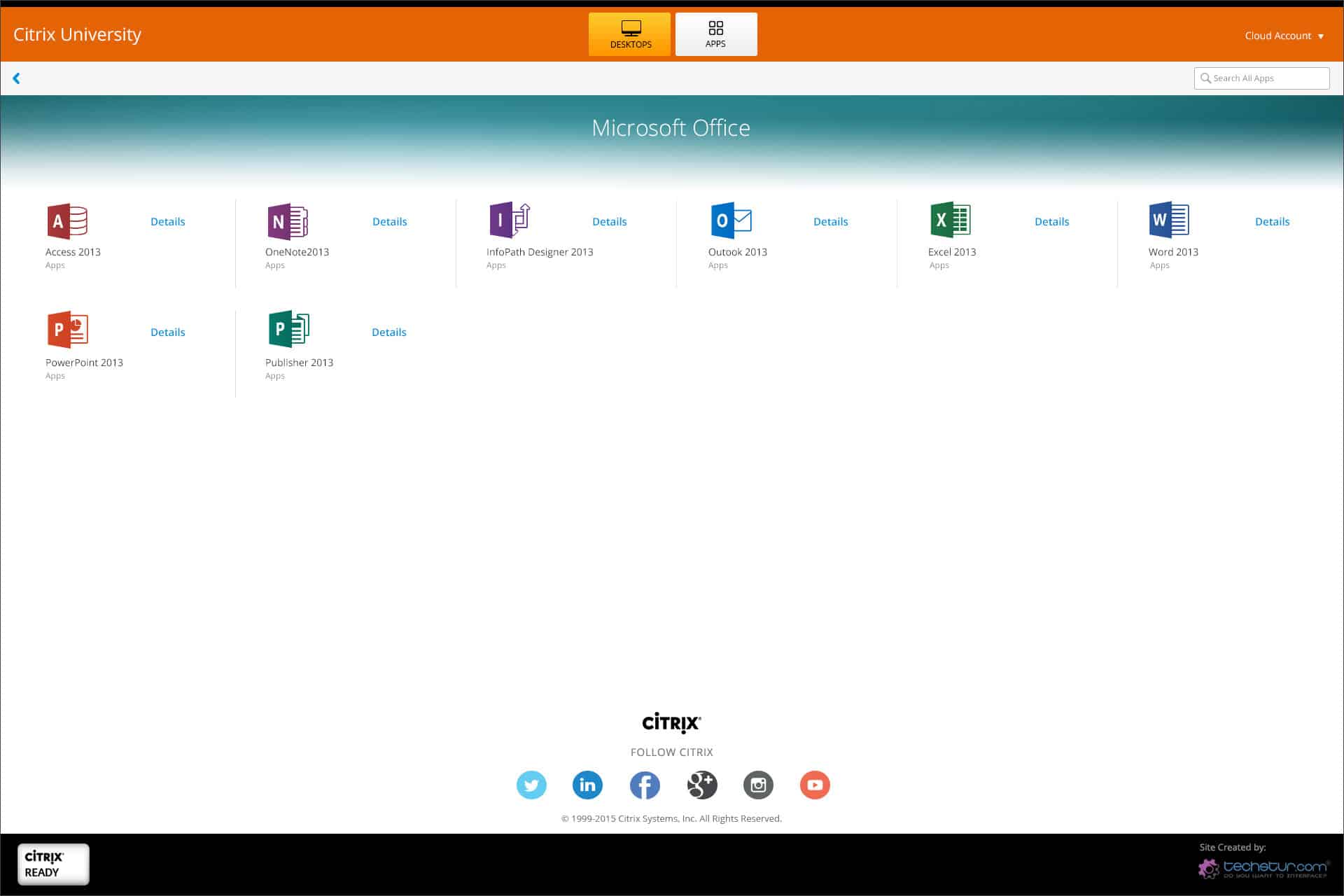Image resolution: width=1344 pixels, height=896 pixels.
Task: Open the techstur.com site creator logo
Action: (x=1263, y=869)
